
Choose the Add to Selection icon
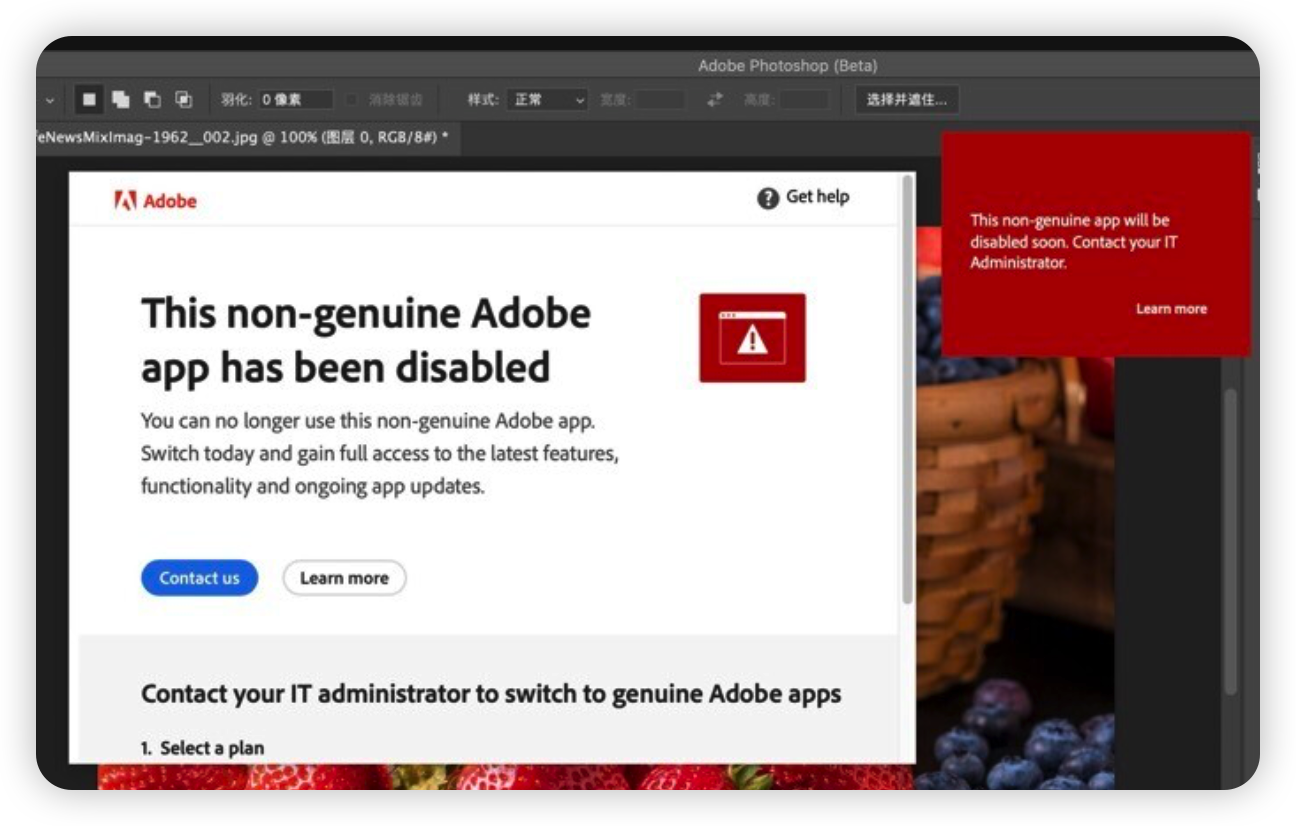(x=120, y=100)
